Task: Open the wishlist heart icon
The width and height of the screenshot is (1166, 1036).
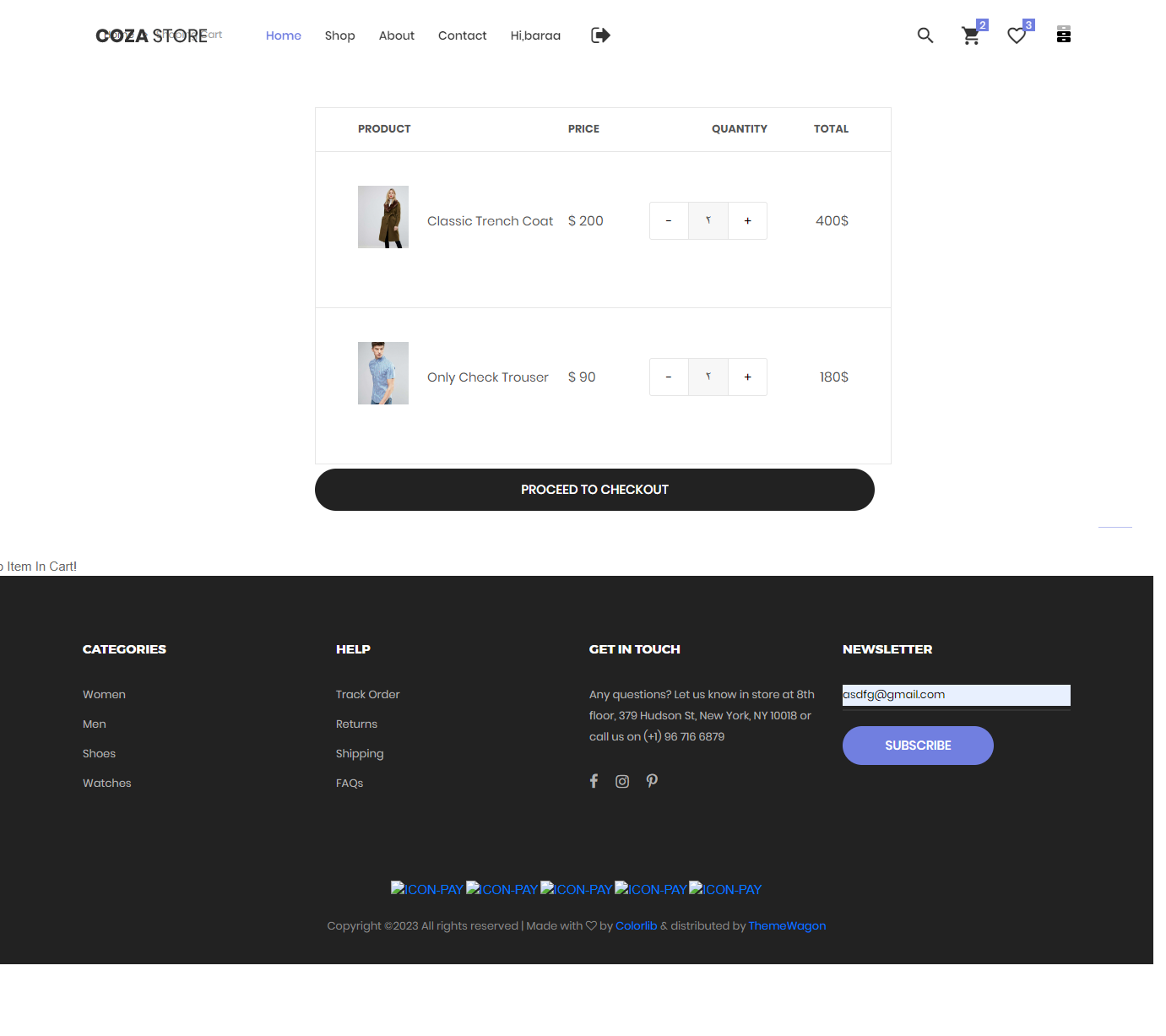Action: tap(1017, 35)
